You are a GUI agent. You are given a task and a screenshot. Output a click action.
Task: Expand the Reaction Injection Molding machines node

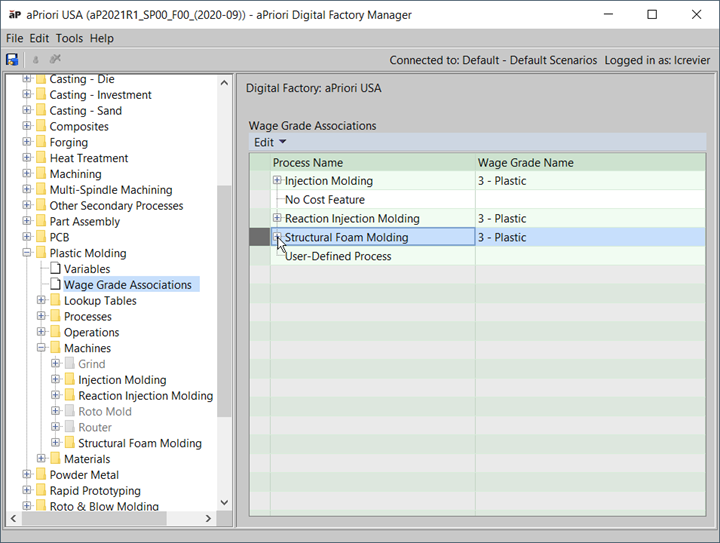55,395
